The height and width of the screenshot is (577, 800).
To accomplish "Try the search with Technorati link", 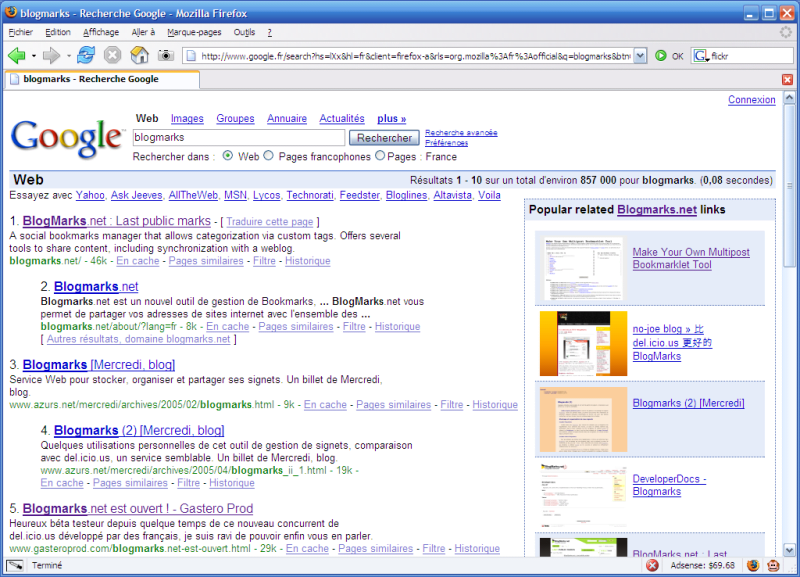I will pyautogui.click(x=310, y=195).
